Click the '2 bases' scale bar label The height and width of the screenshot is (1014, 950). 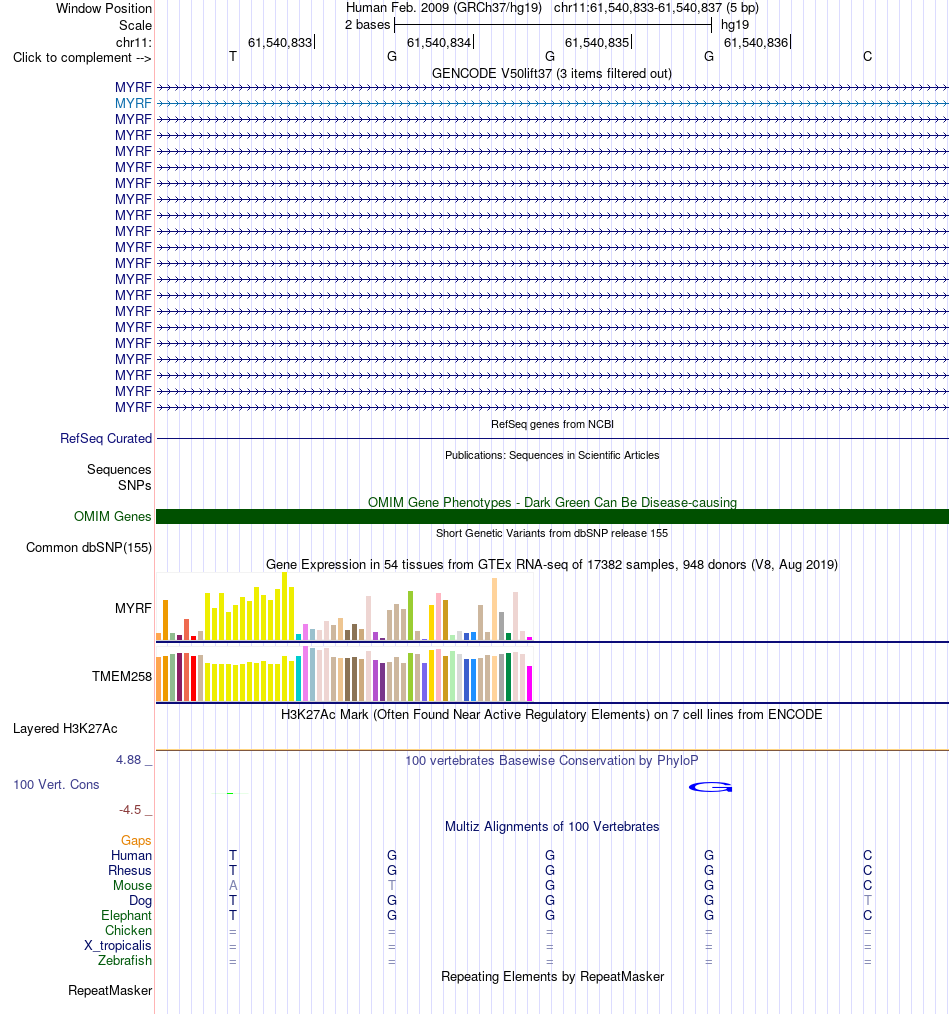coord(367,25)
